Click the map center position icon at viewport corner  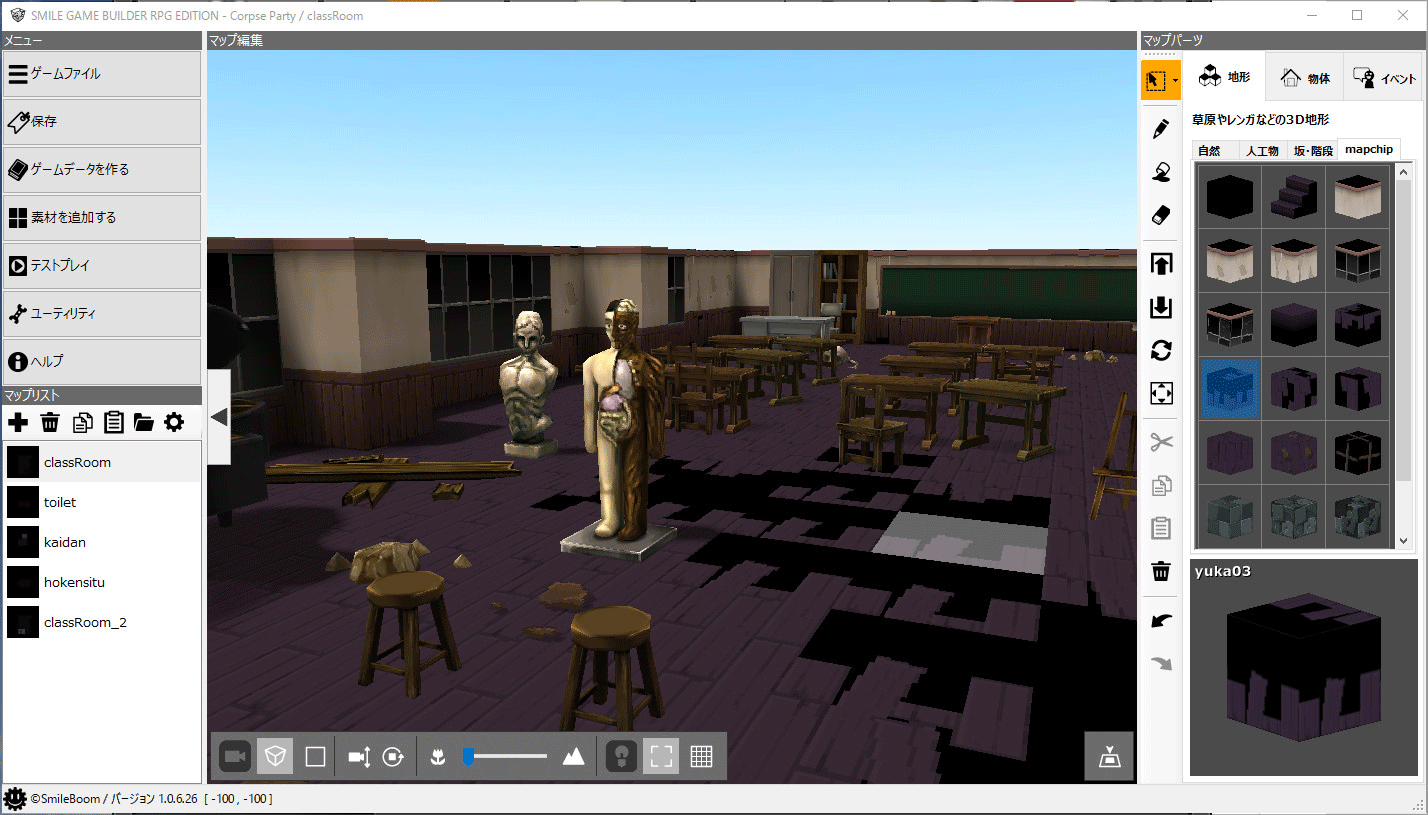(x=1109, y=757)
